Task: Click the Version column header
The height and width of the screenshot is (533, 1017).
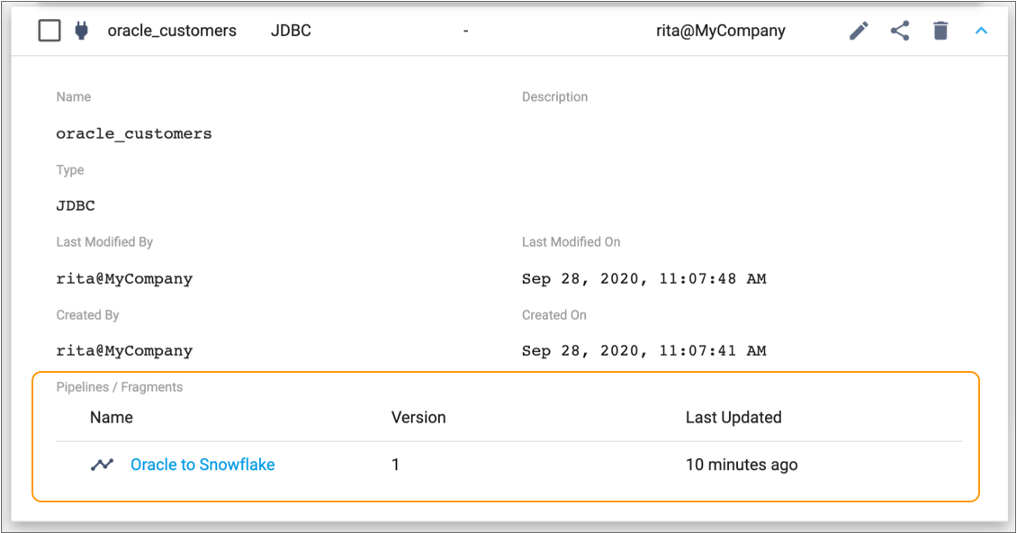Action: tap(418, 417)
